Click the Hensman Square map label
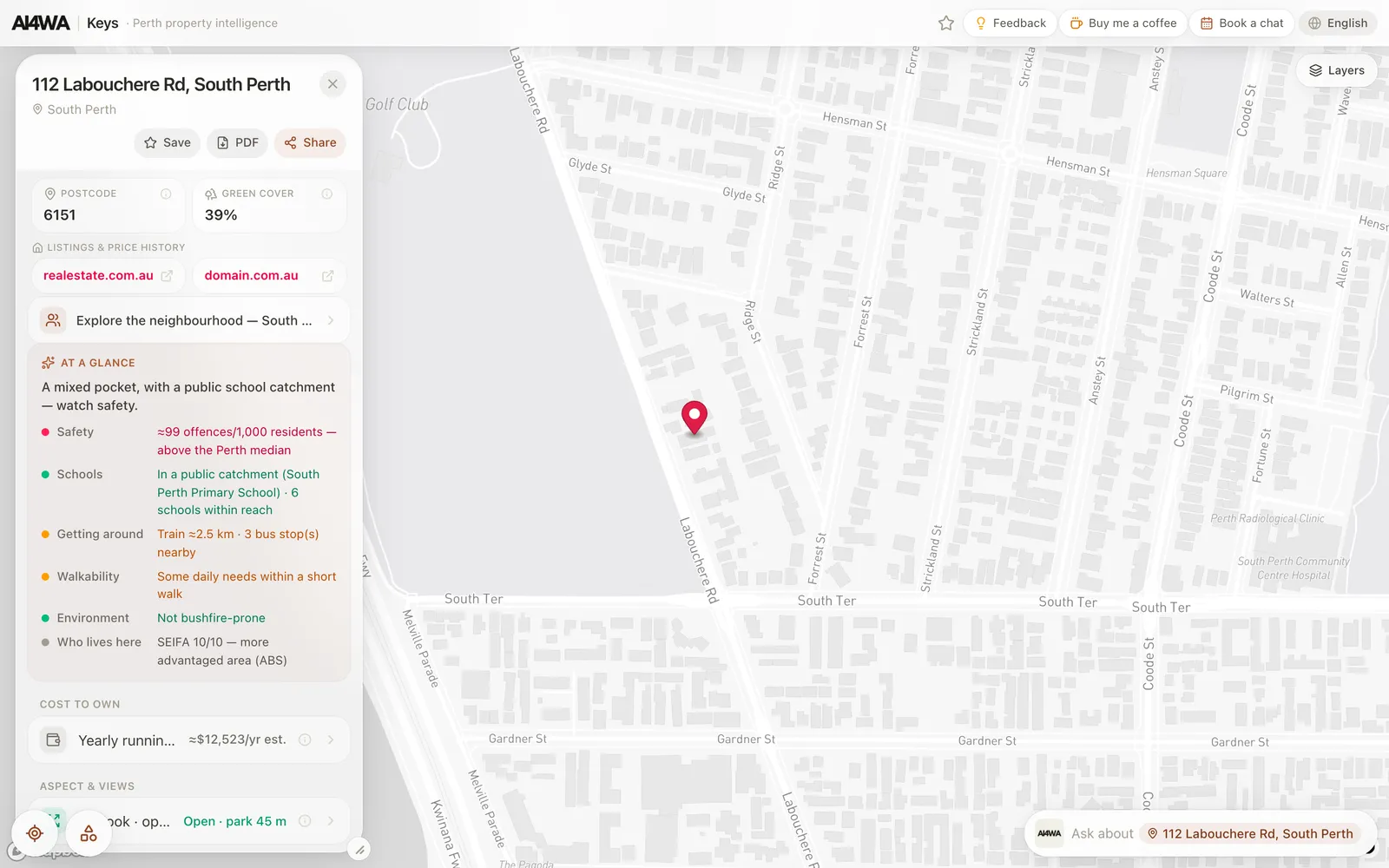This screenshot has width=1389, height=868. click(1186, 173)
